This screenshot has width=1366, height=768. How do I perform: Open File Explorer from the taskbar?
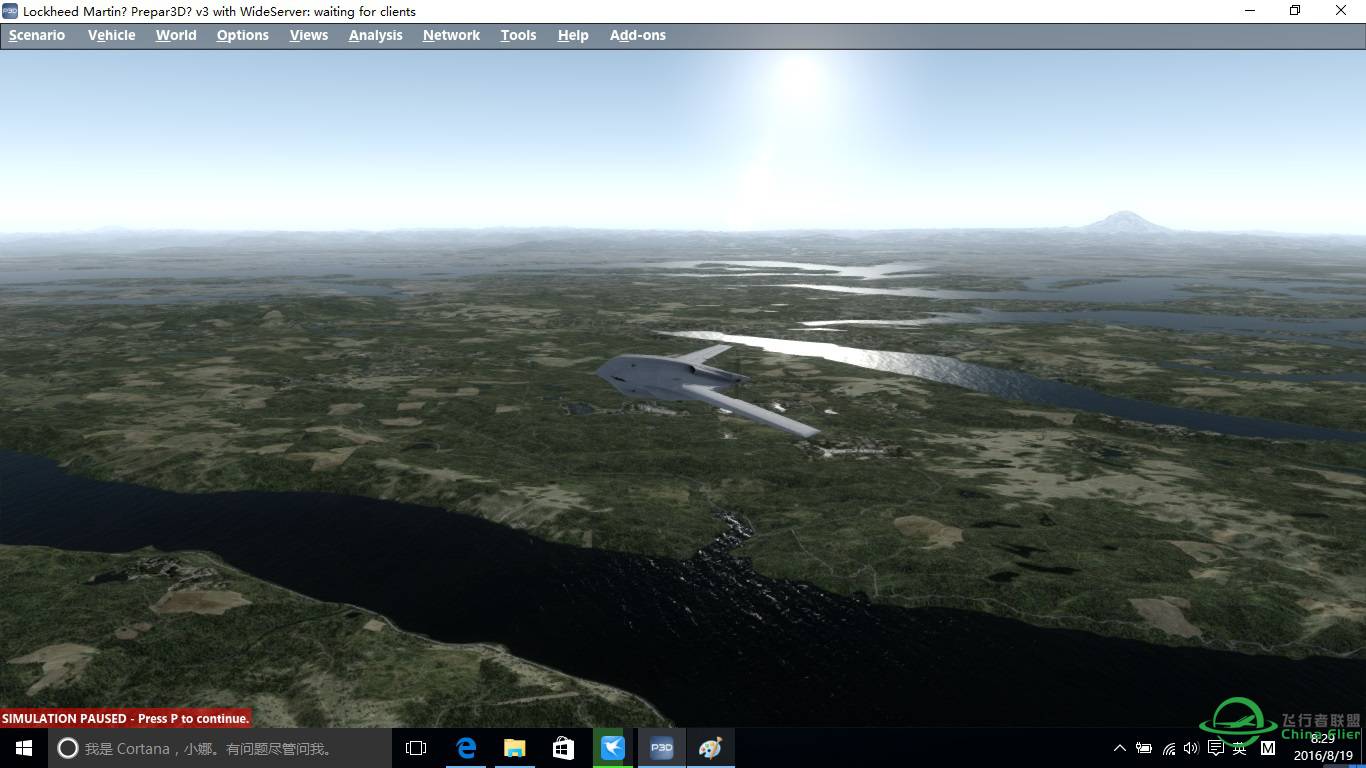click(x=515, y=748)
